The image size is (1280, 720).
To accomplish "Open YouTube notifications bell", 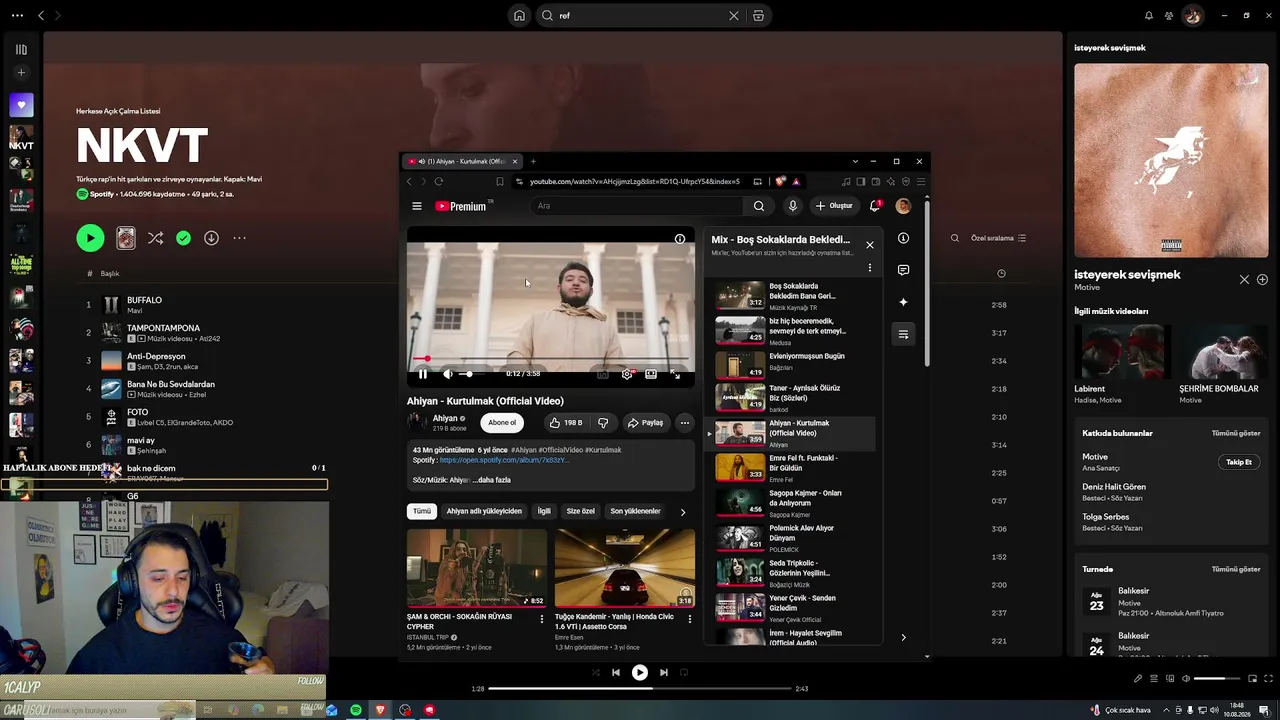I will [875, 206].
